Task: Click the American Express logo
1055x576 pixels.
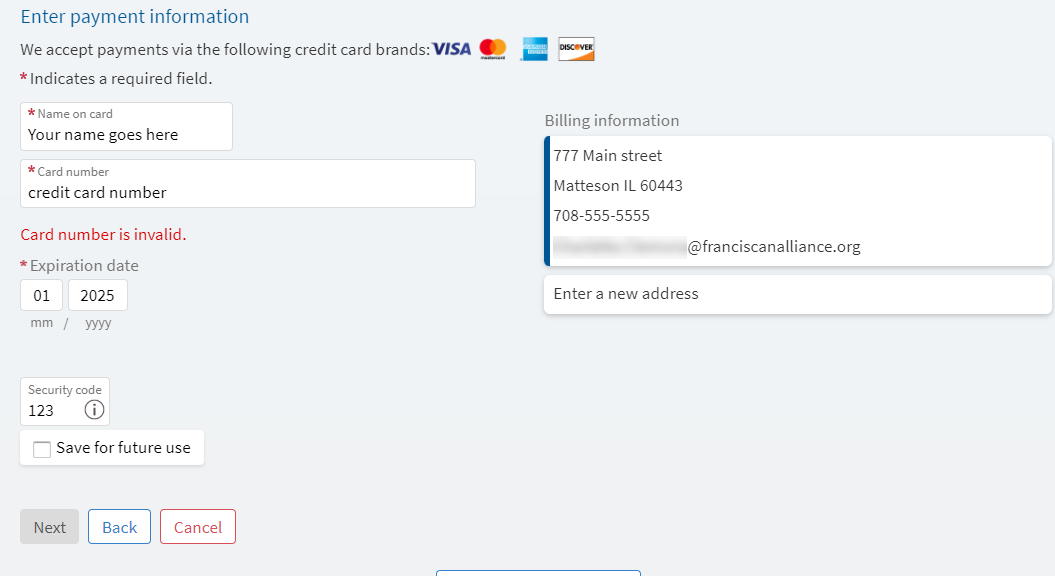Action: coord(534,49)
